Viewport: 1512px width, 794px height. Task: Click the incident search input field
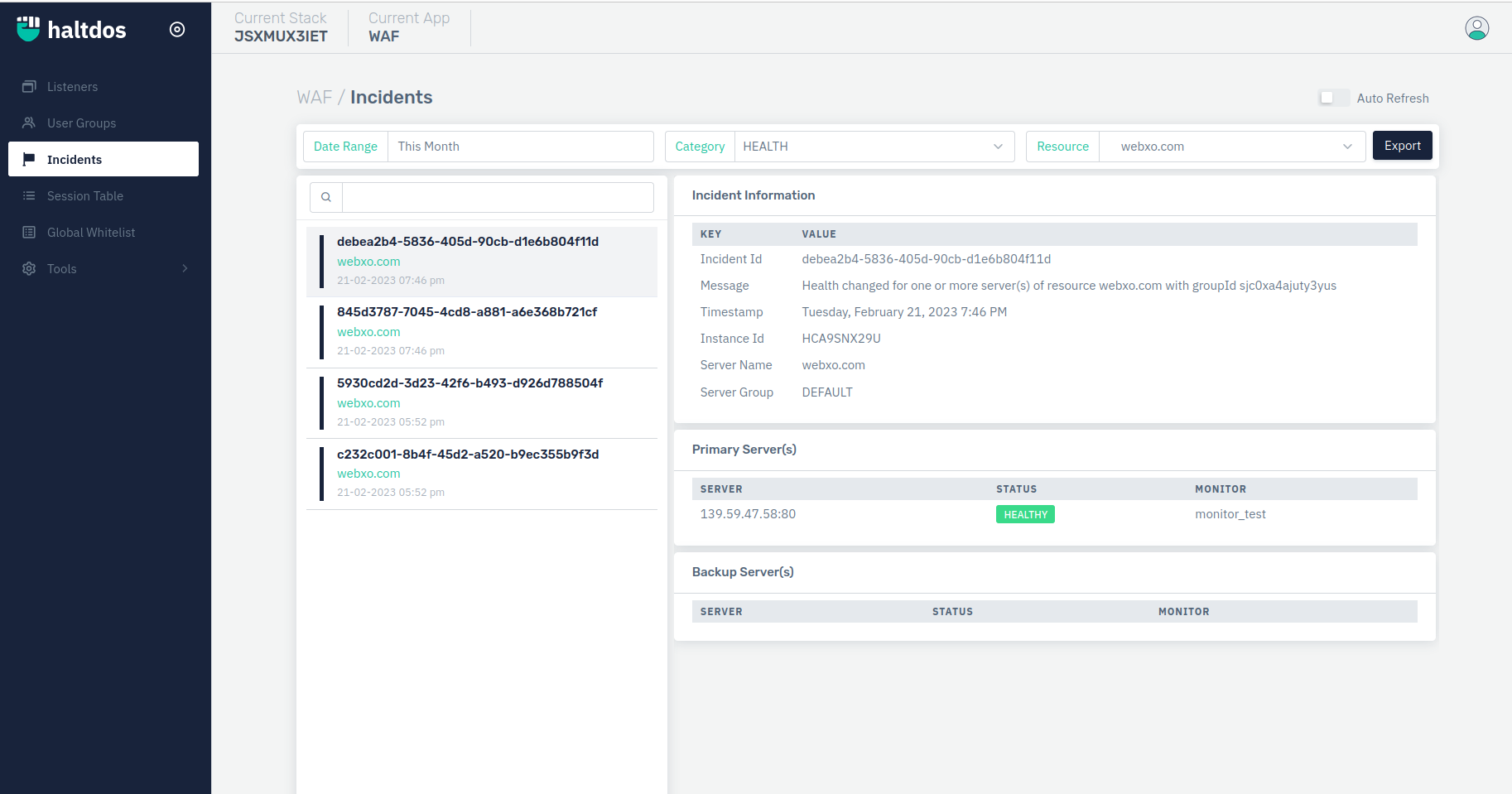pos(498,197)
